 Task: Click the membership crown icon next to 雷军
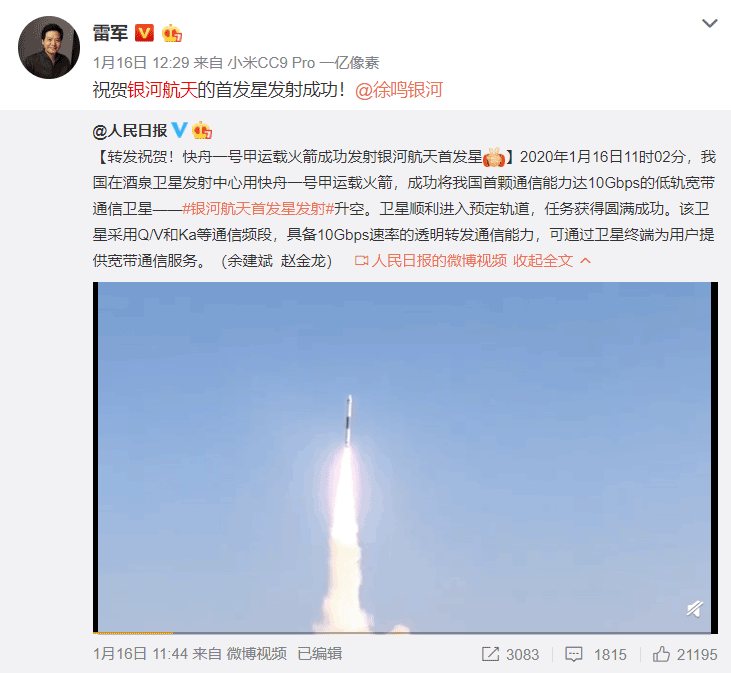172,33
